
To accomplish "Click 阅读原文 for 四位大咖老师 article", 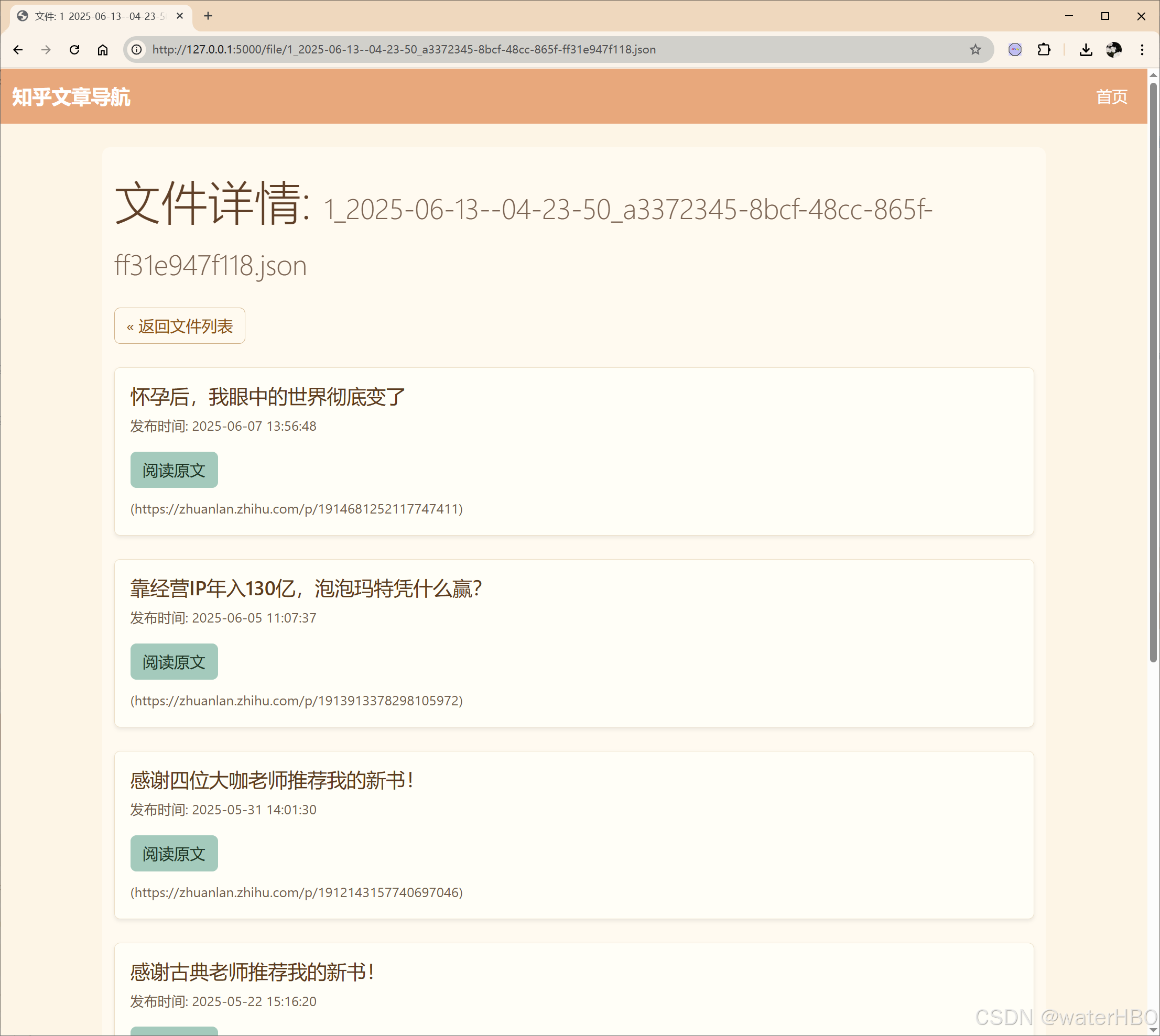I will pos(174,854).
